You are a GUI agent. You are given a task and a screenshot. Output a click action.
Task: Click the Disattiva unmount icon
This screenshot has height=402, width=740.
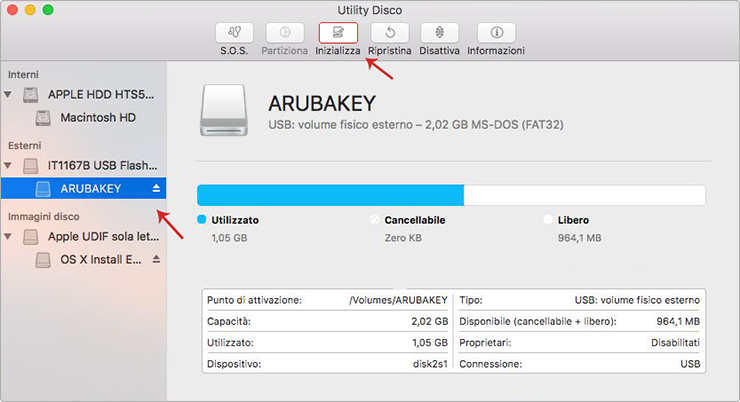pos(439,33)
